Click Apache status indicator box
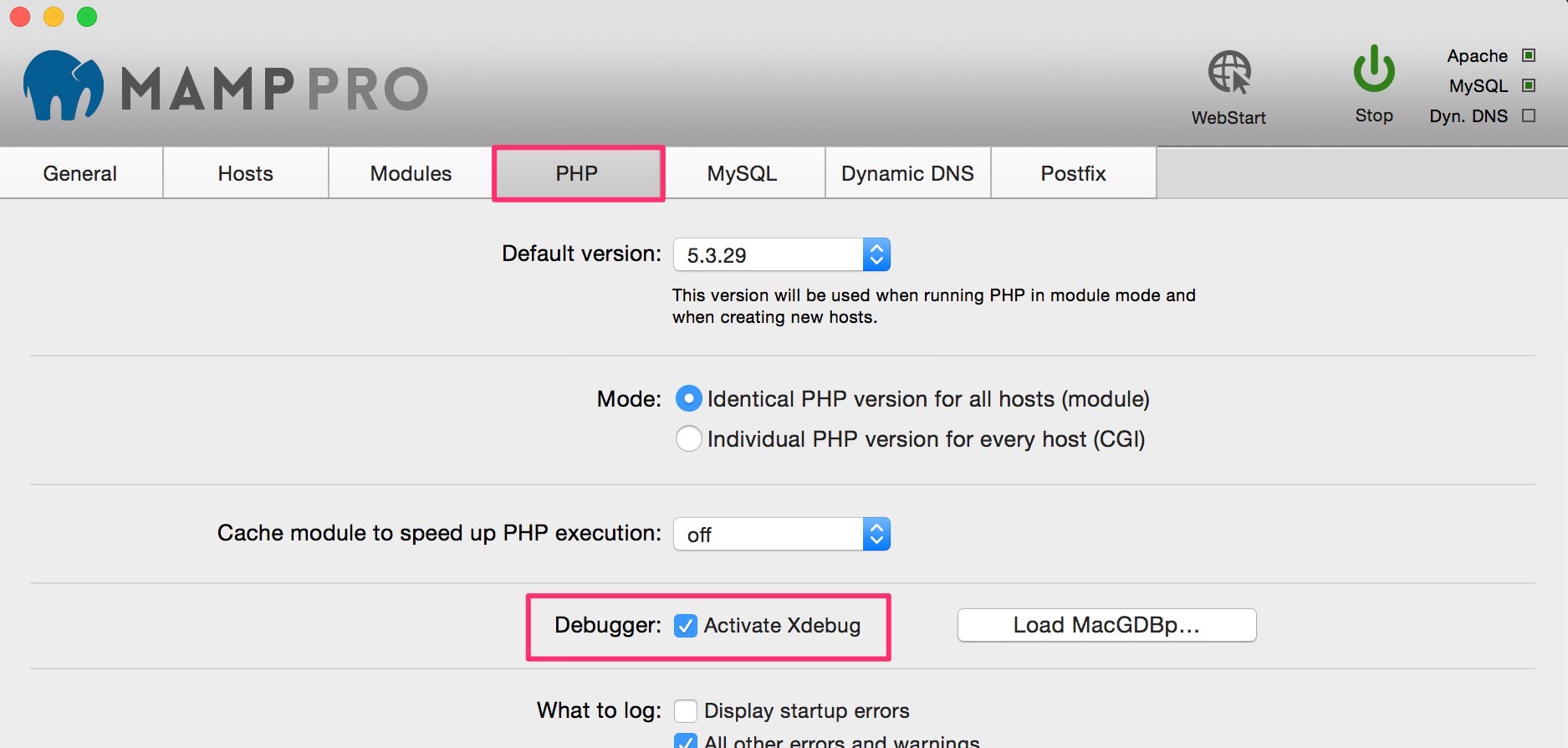This screenshot has height=748, width=1568. pyautogui.click(x=1529, y=55)
